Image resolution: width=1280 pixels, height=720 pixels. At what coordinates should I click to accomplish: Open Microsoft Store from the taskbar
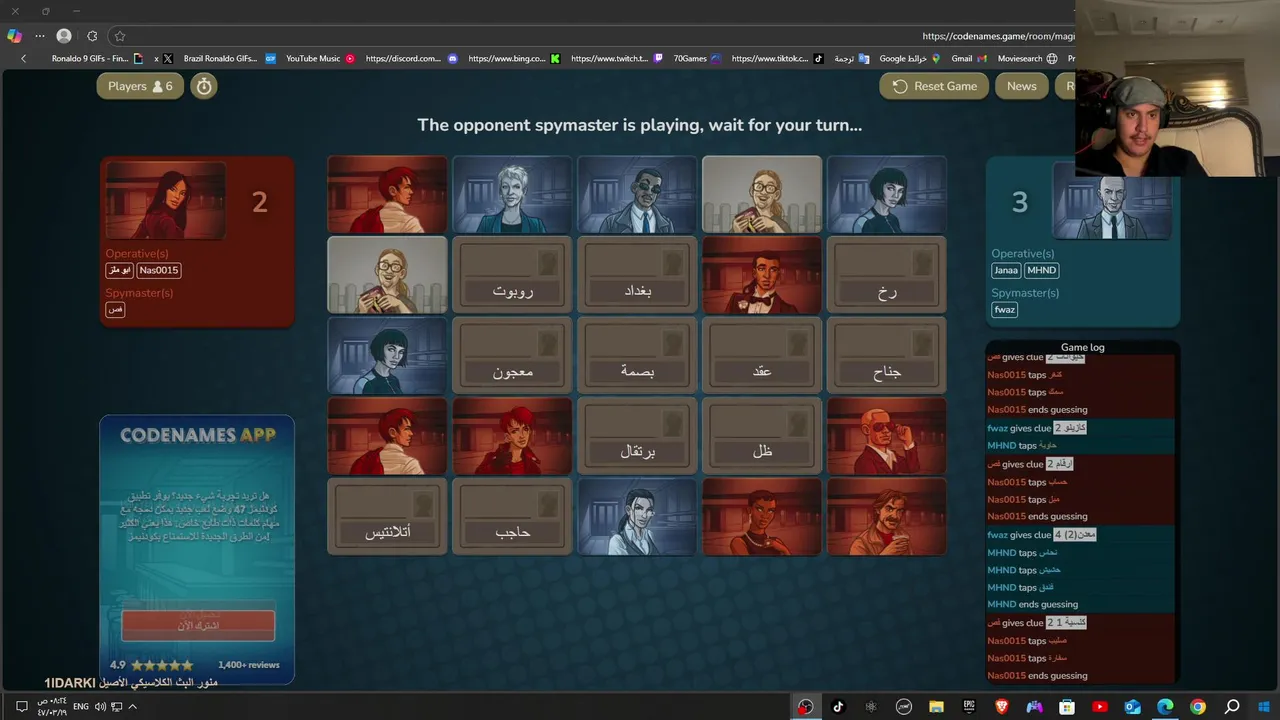point(1067,707)
